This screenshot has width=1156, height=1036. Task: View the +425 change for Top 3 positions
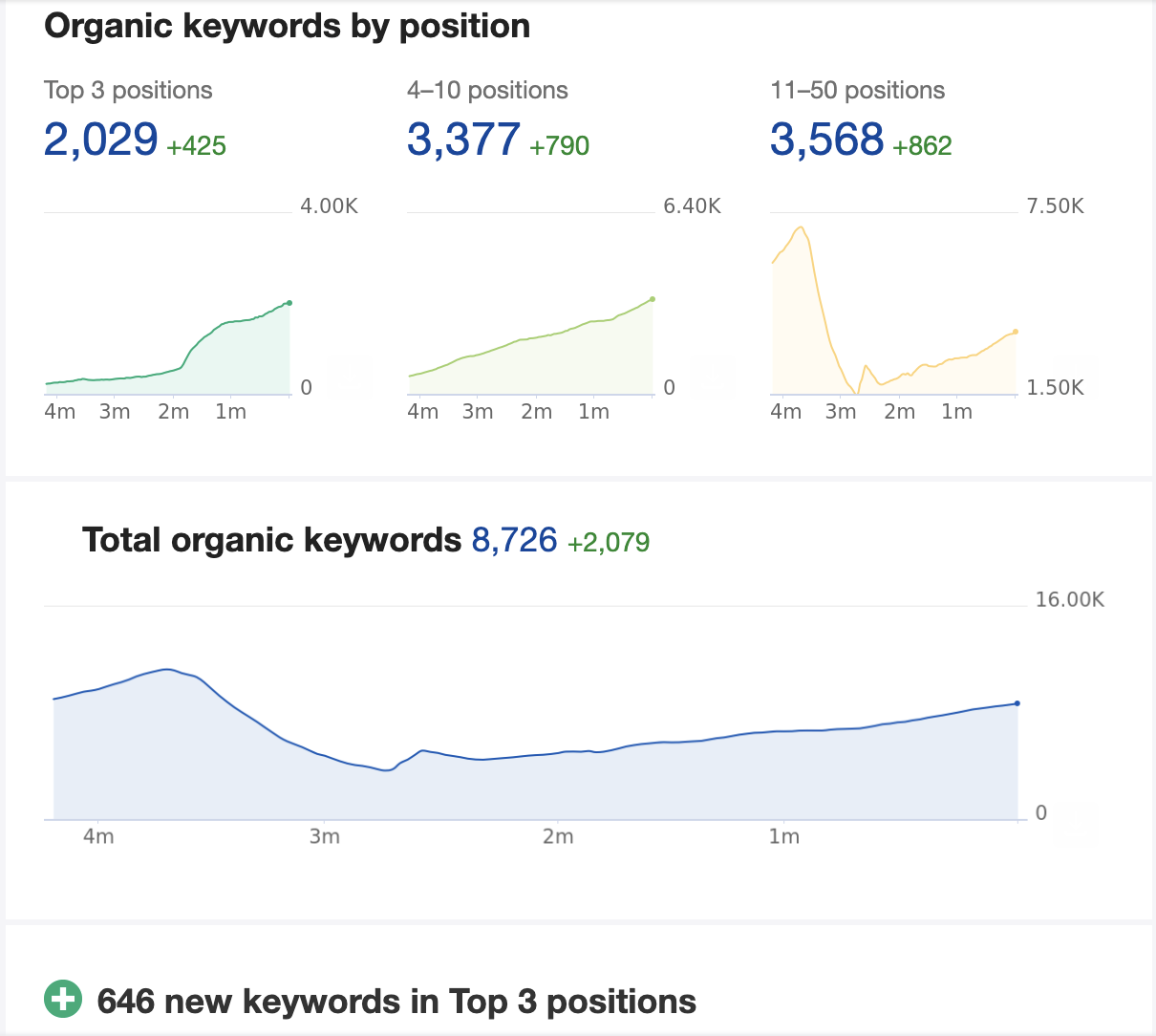coord(197,146)
